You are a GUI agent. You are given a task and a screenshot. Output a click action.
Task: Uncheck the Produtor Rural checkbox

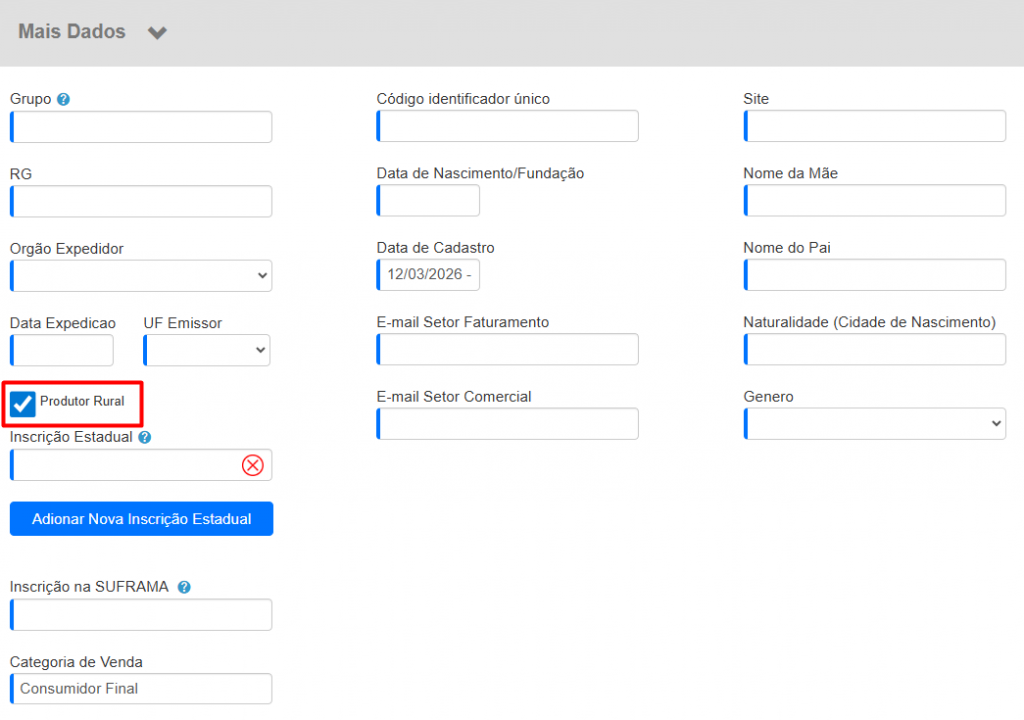coord(22,403)
